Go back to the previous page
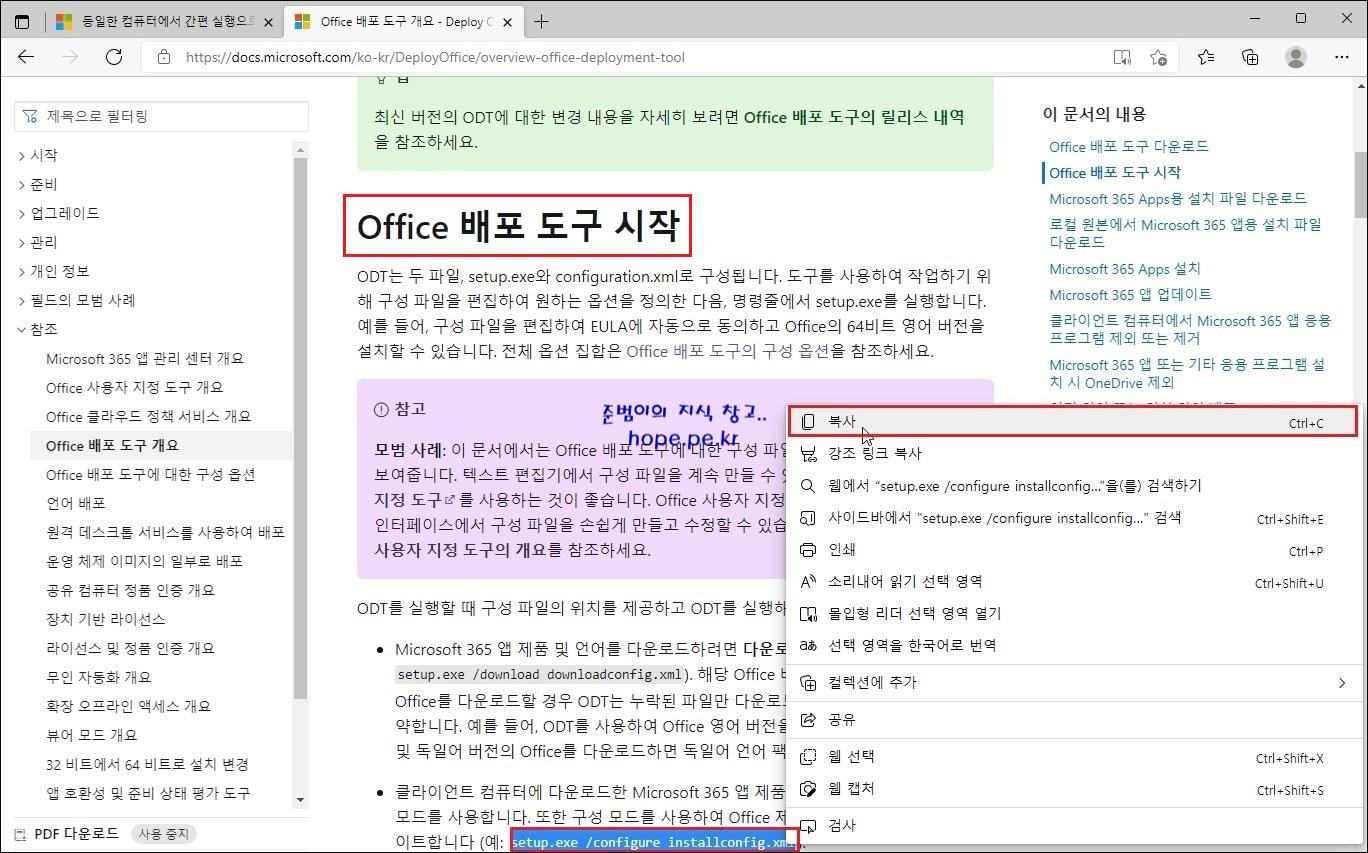 click(x=26, y=57)
